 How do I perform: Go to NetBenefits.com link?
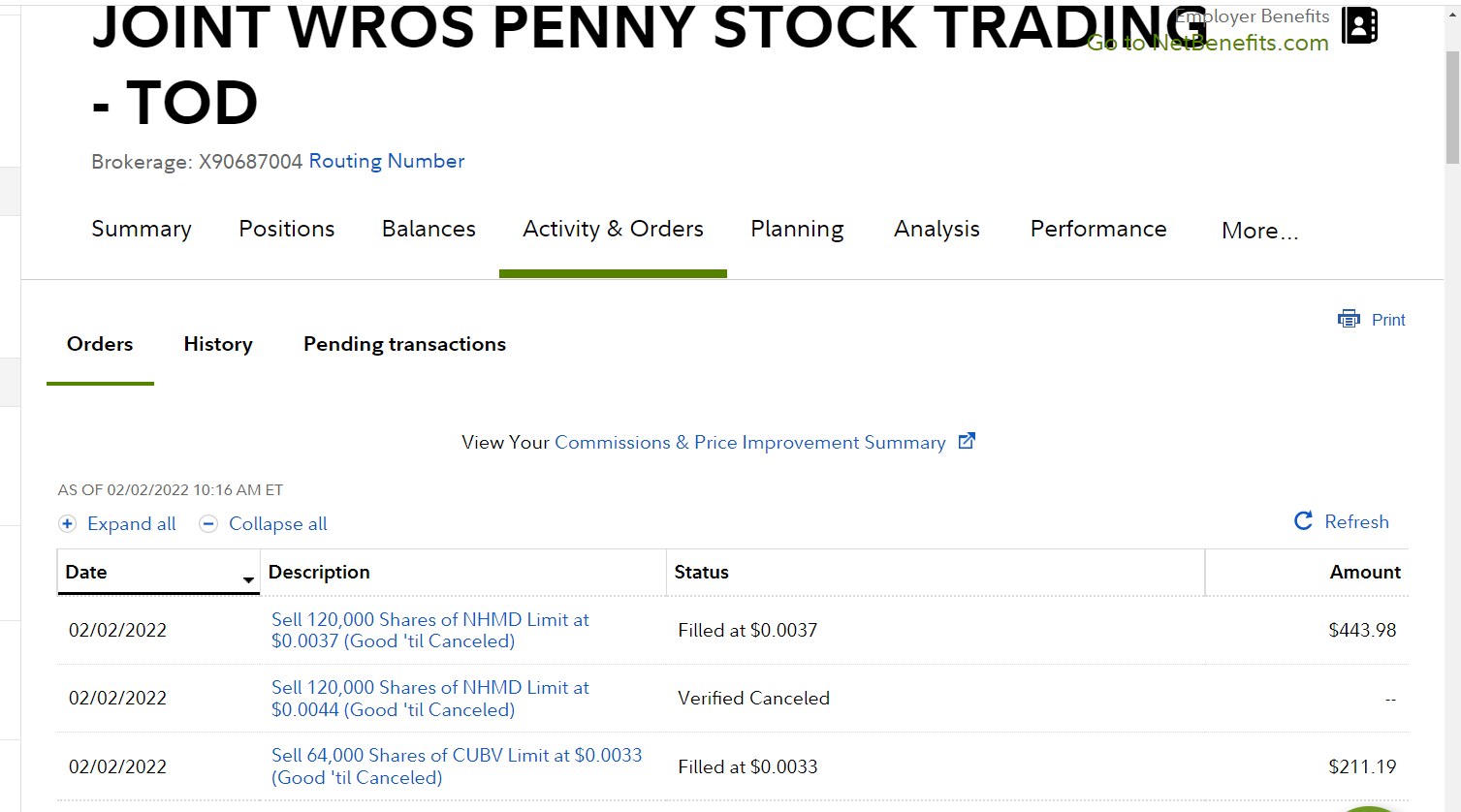click(1207, 44)
